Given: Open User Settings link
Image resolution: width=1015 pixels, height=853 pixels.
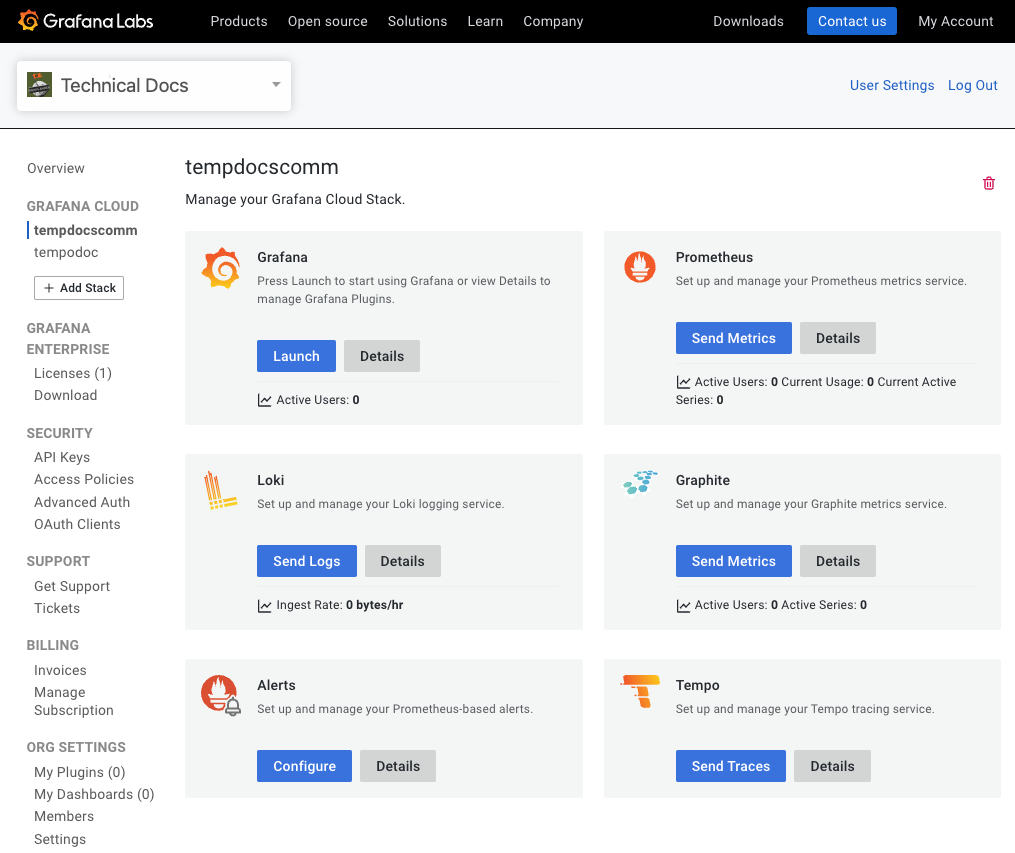Looking at the screenshot, I should [892, 85].
